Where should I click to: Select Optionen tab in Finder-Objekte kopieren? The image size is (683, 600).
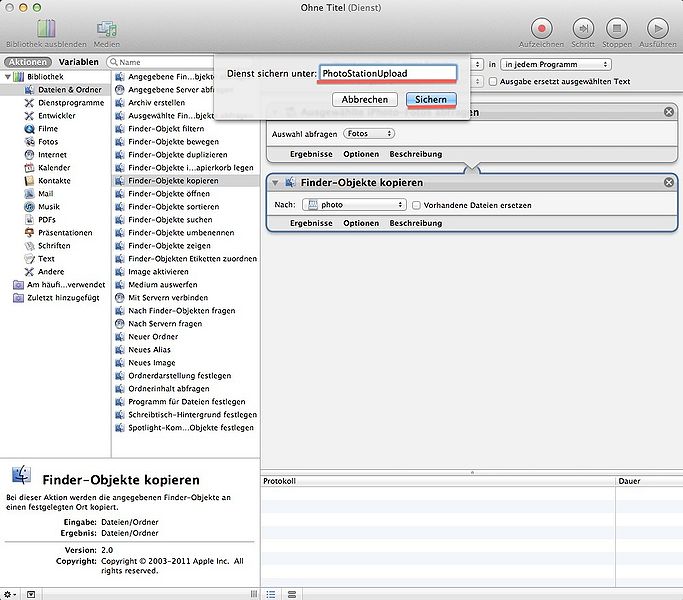click(x=361, y=223)
